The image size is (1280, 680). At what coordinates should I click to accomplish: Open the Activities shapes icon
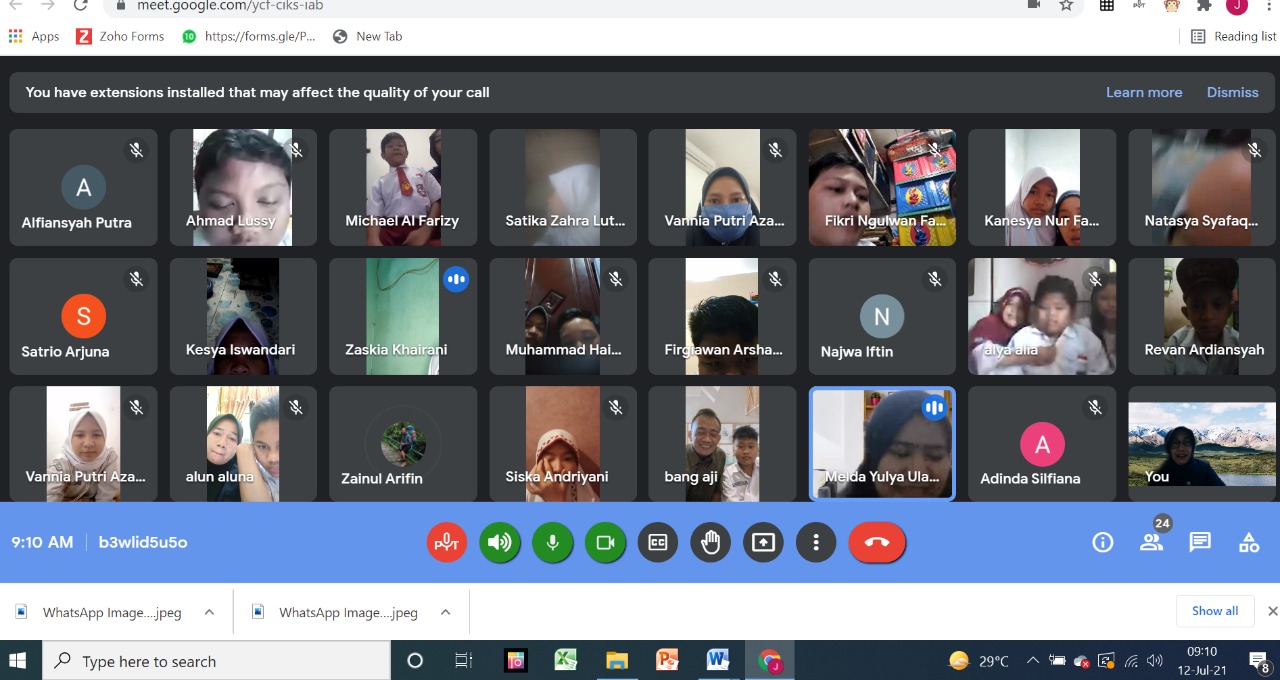pos(1248,543)
